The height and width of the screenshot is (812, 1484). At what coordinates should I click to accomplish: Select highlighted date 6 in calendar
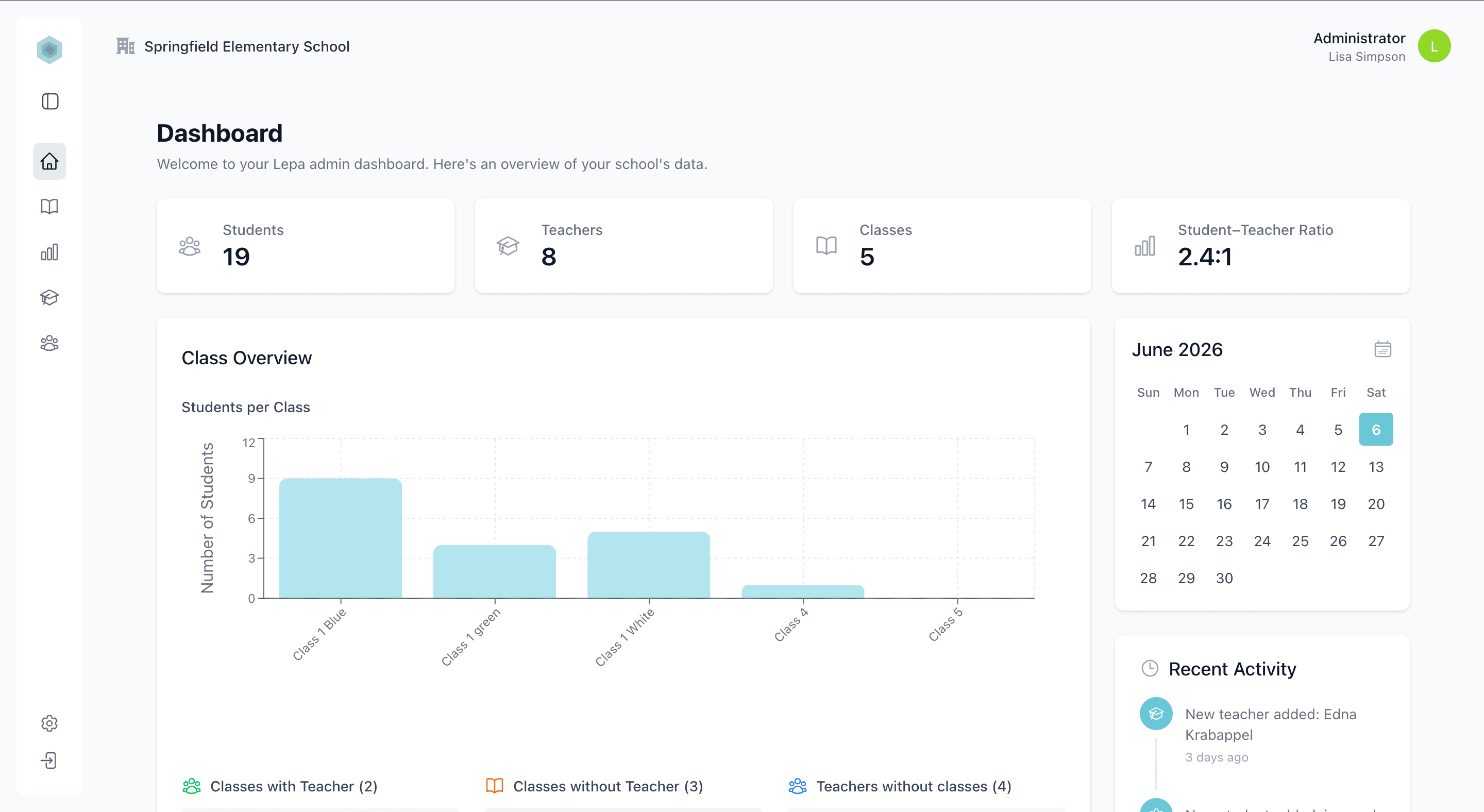point(1376,430)
